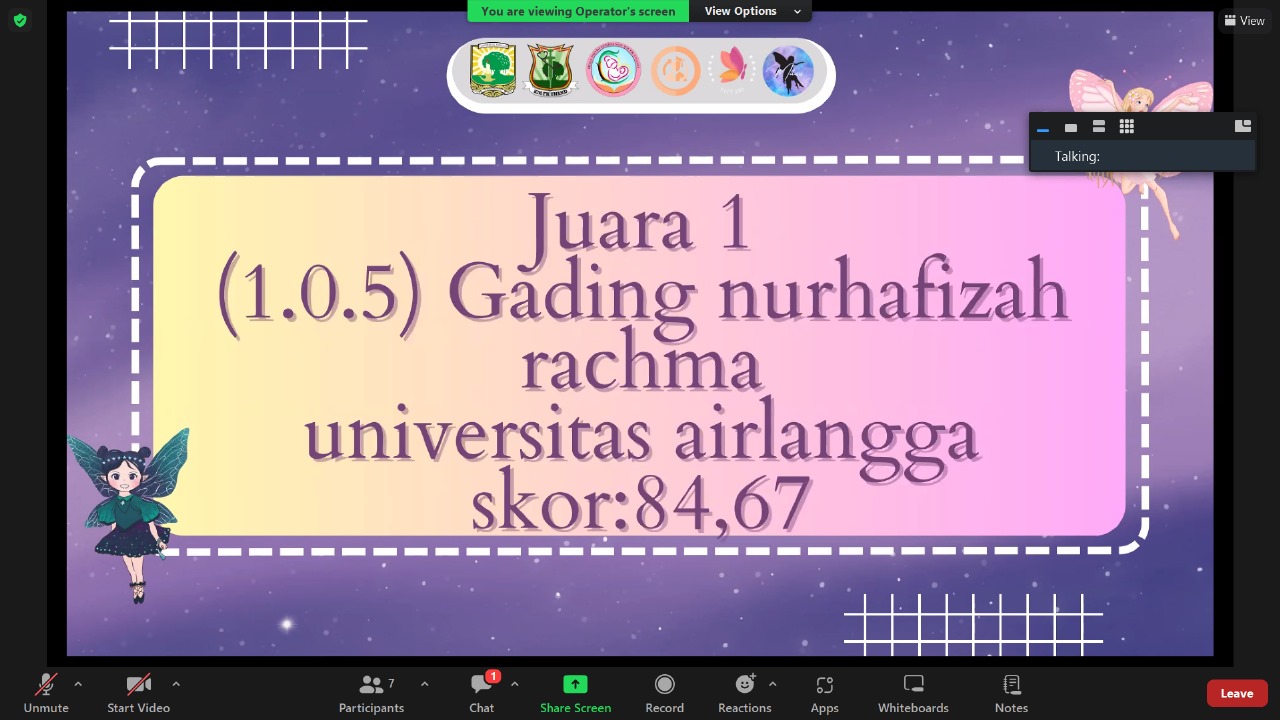Click the green Share Screen button

[x=575, y=693]
